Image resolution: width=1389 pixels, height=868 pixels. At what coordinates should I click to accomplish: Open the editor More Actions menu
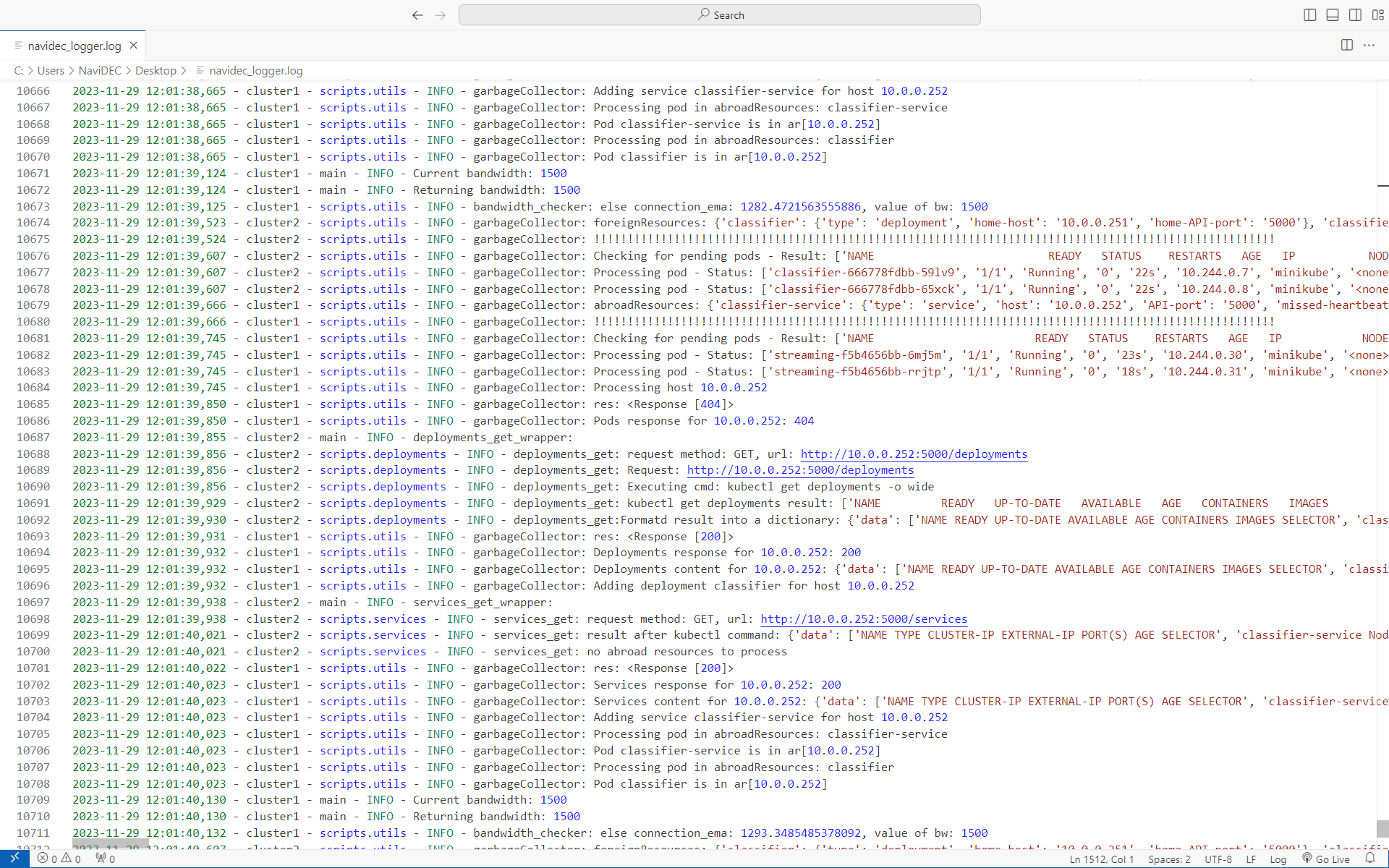click(1369, 45)
